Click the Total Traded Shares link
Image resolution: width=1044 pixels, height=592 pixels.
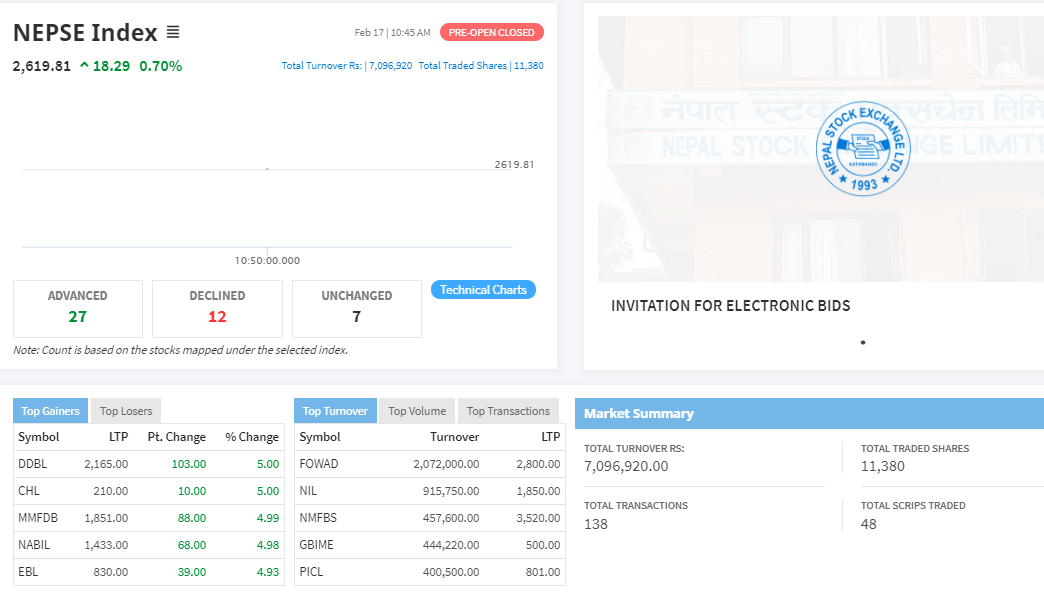click(481, 65)
